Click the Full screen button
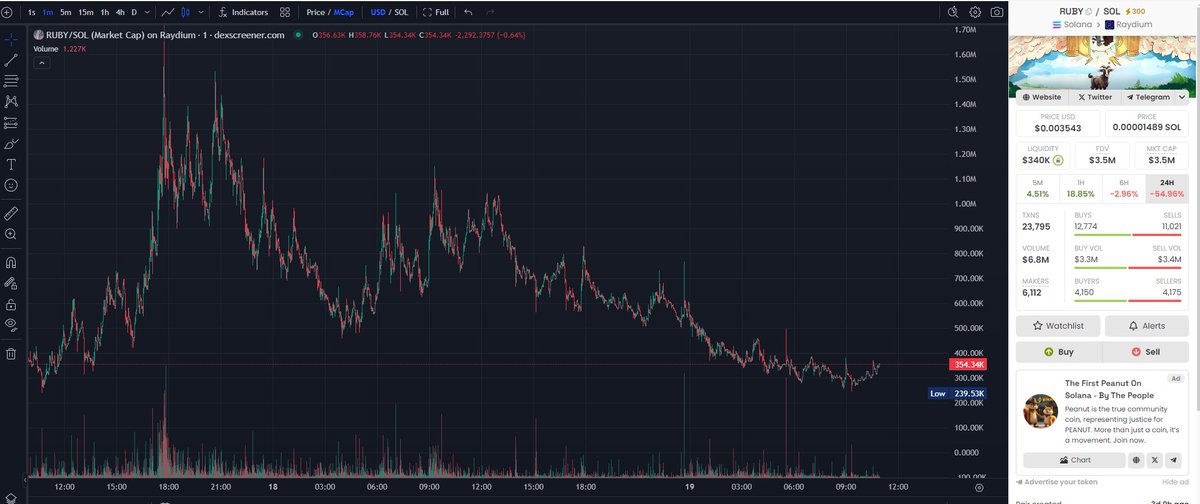Screen dimensions: 1200x504 pos(435,12)
